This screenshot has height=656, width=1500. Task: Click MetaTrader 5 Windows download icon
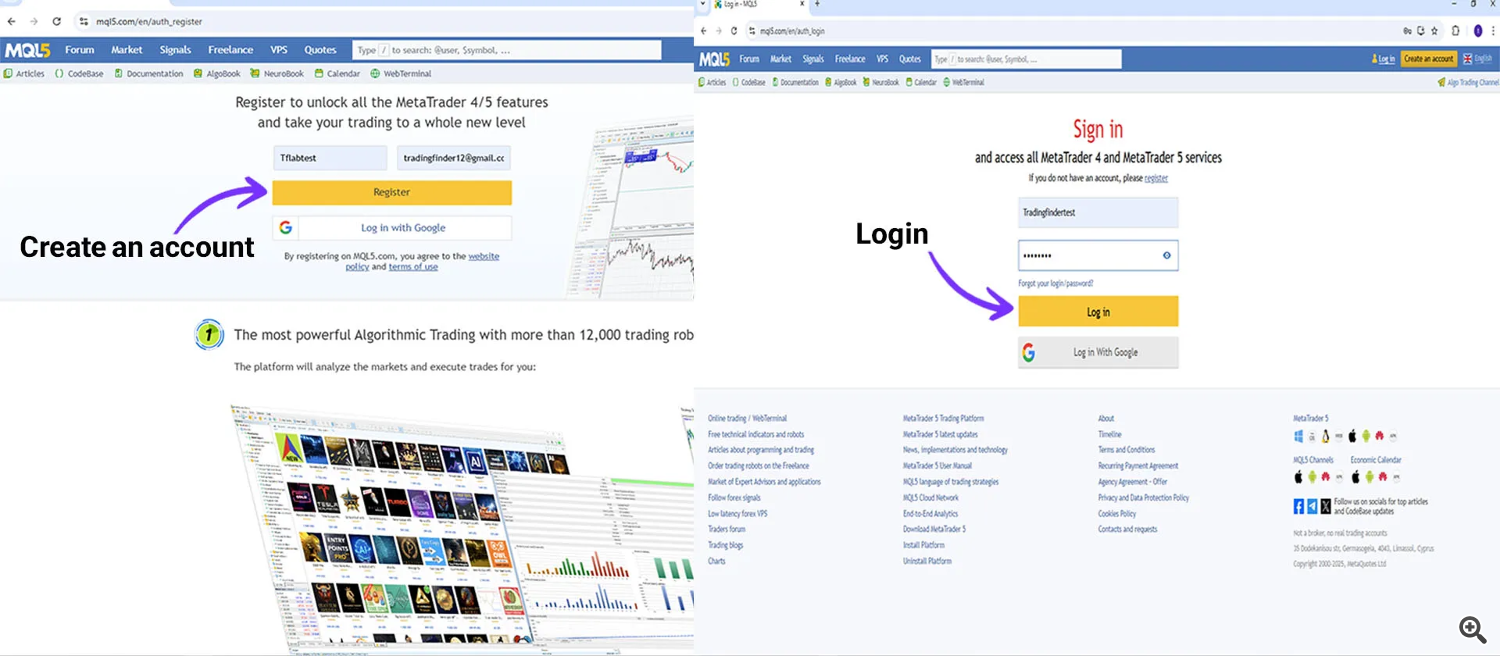point(1299,436)
